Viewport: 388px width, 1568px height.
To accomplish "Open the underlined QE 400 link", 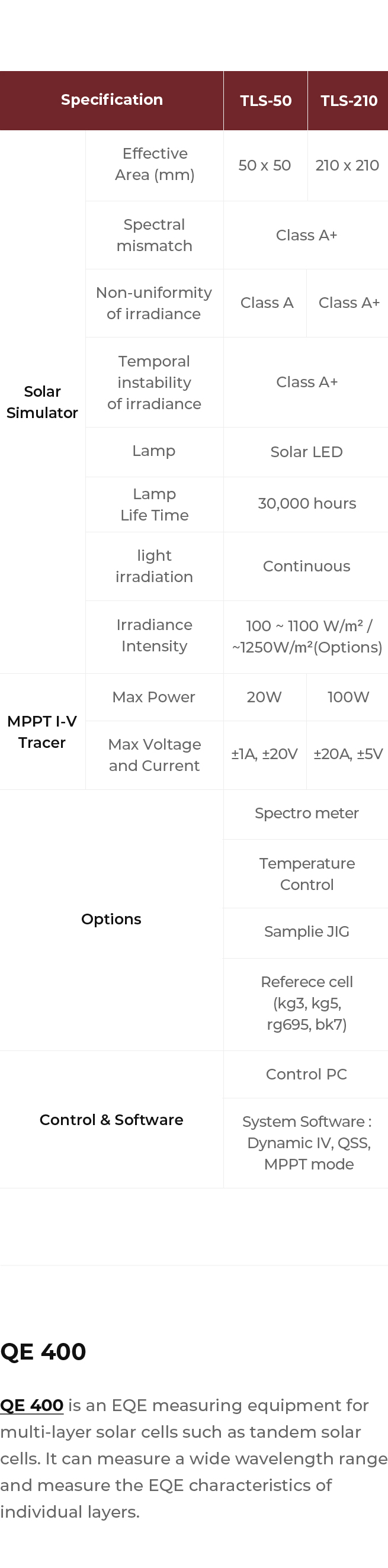I will coord(31,1405).
